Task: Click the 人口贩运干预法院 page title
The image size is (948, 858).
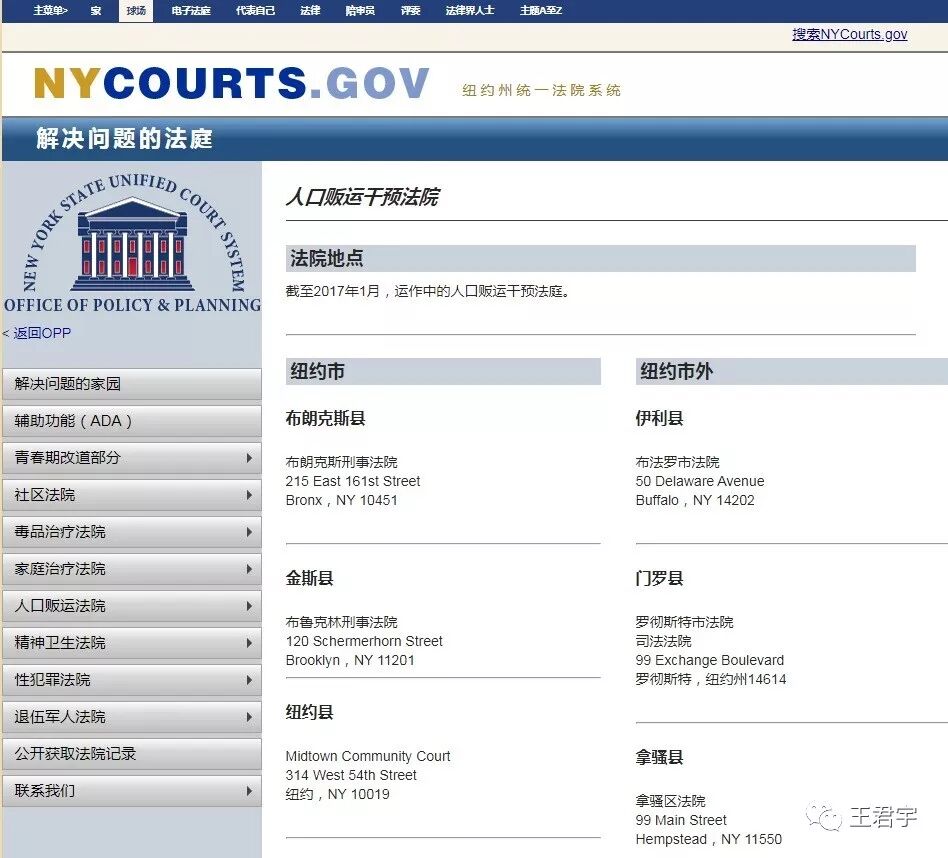Action: pos(363,197)
